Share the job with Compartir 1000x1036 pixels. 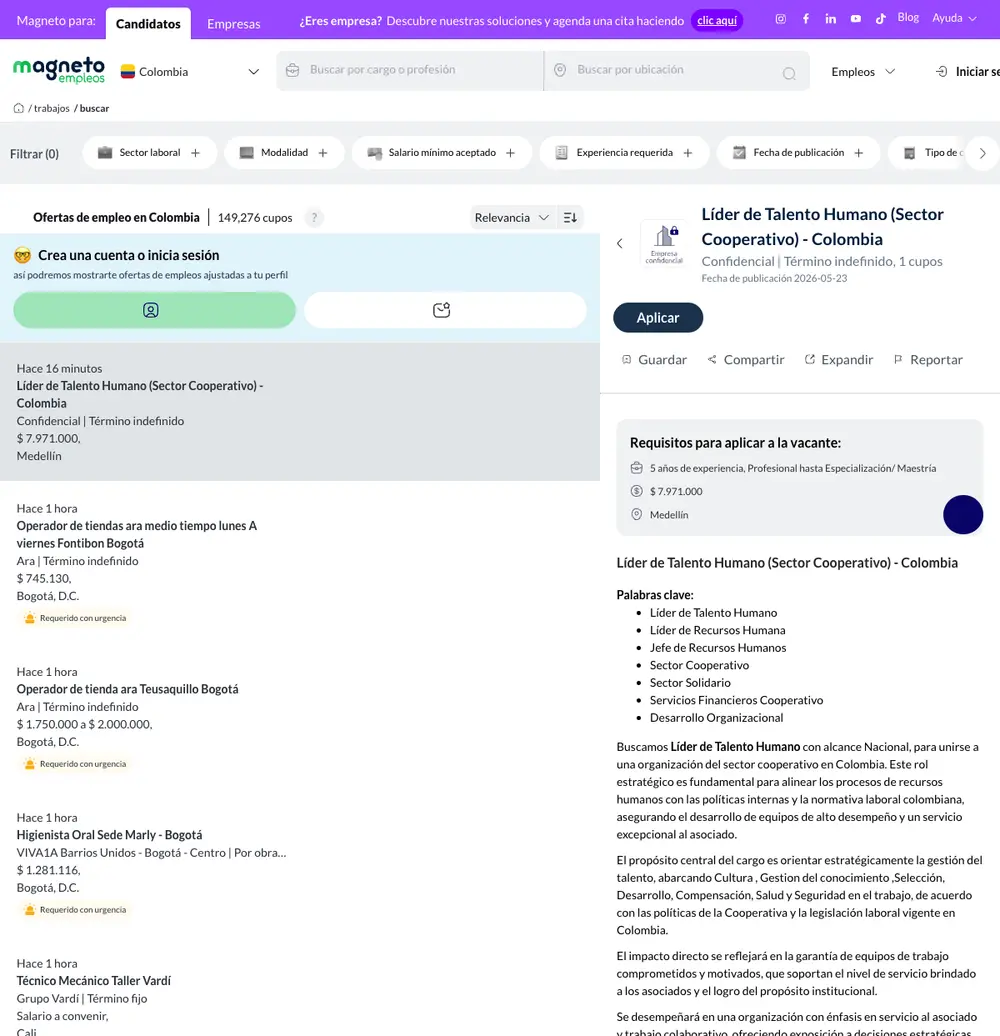tap(746, 359)
